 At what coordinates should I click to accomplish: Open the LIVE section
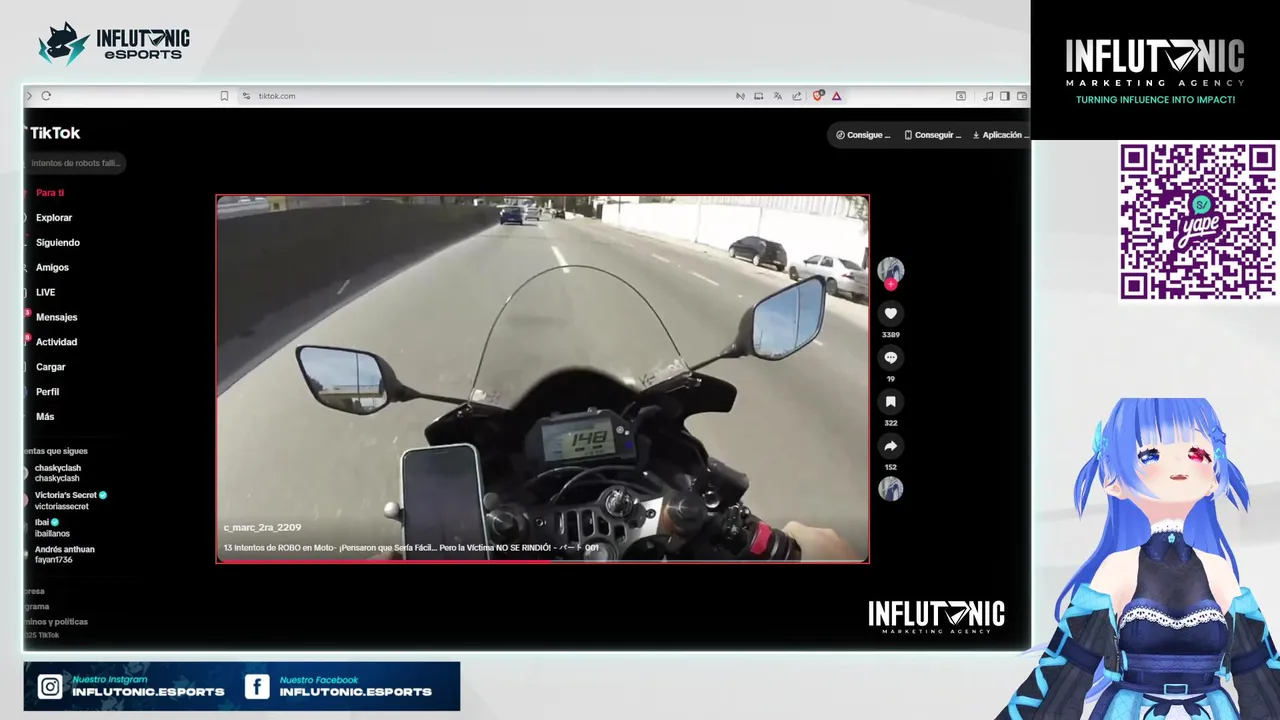pos(46,293)
